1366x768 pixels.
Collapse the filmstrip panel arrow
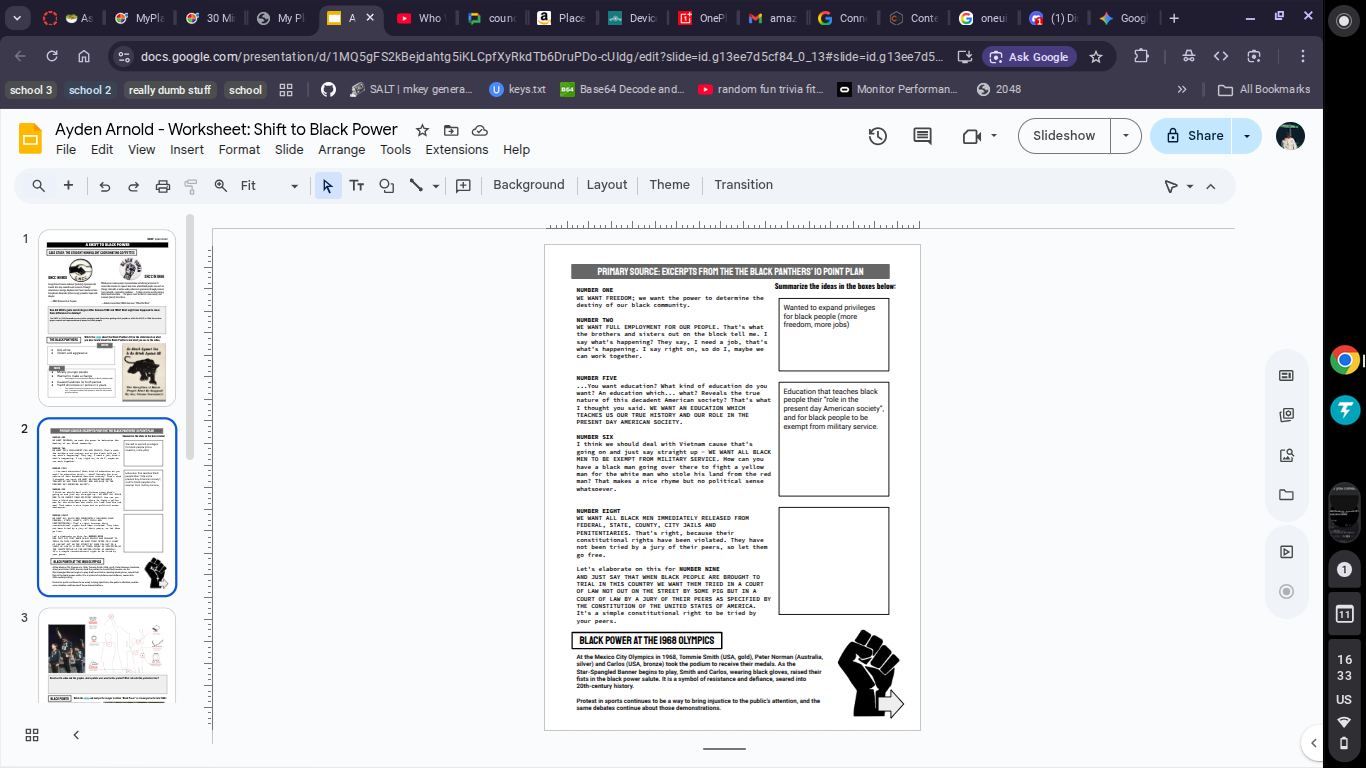(x=76, y=735)
